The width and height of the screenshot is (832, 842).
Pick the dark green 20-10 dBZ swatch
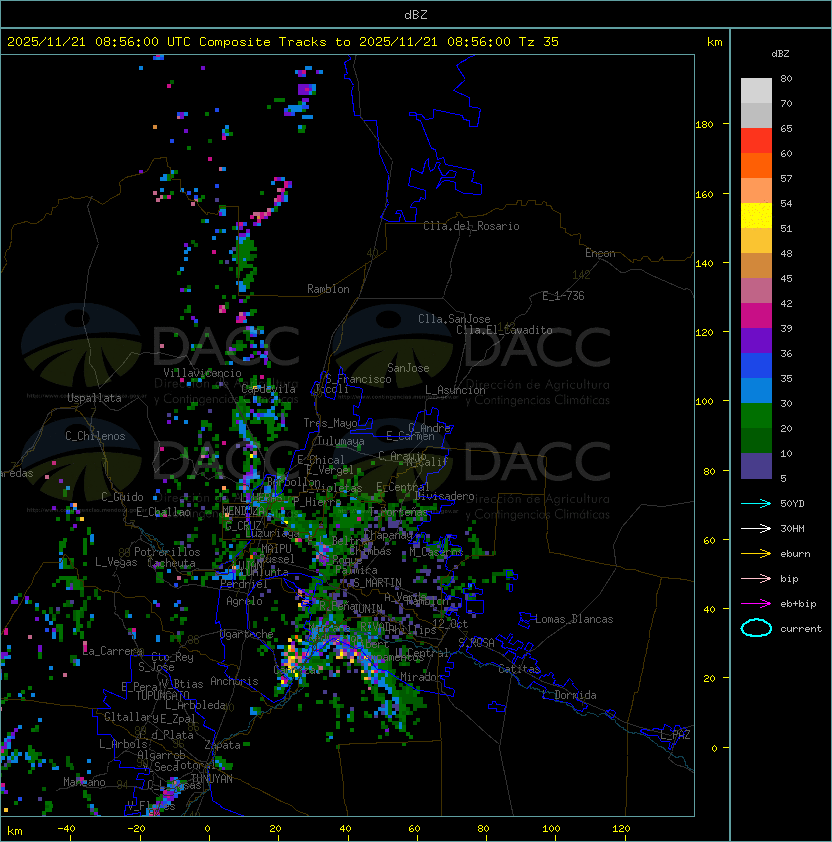756,440
